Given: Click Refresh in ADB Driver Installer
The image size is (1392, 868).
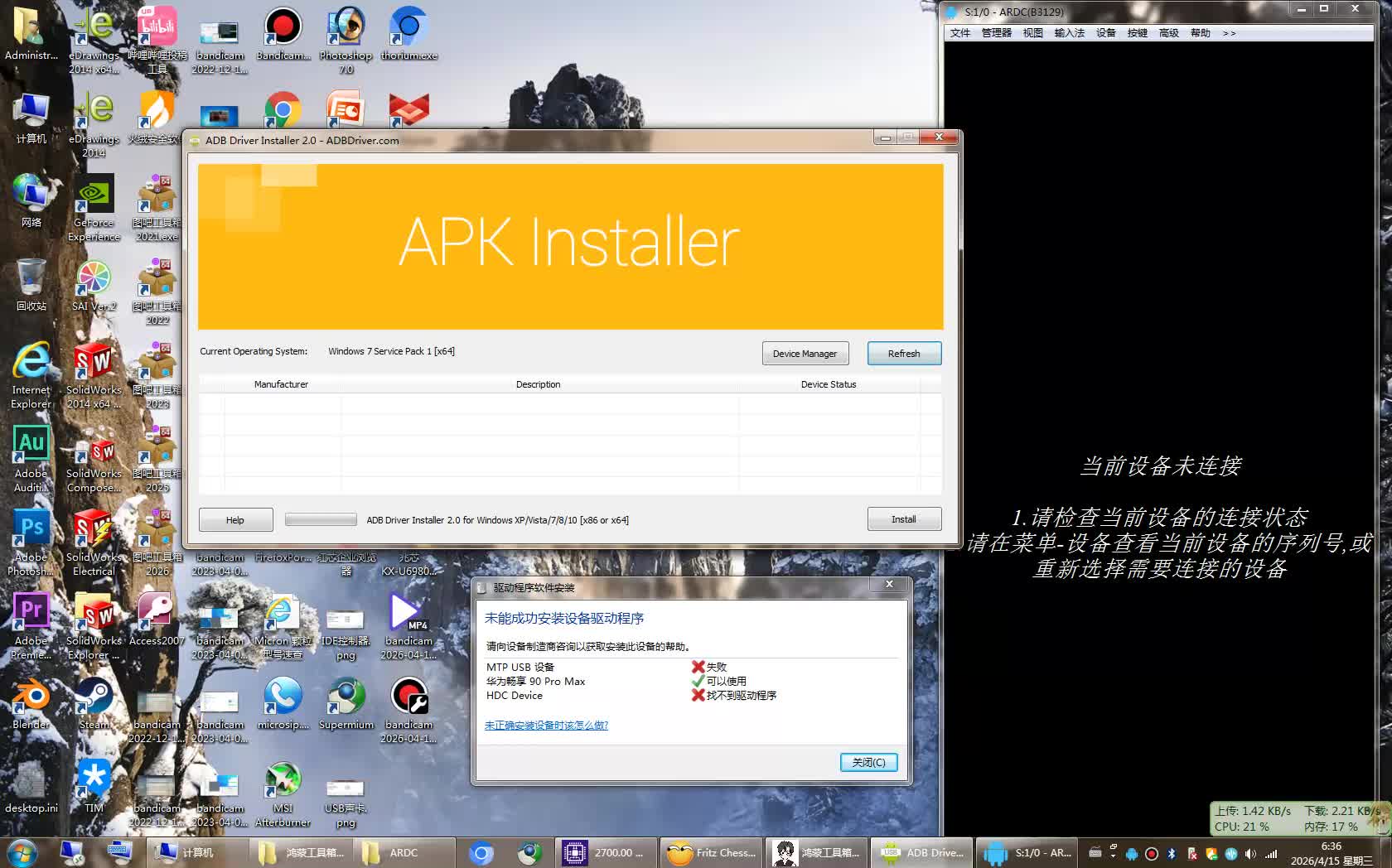Looking at the screenshot, I should [x=904, y=354].
